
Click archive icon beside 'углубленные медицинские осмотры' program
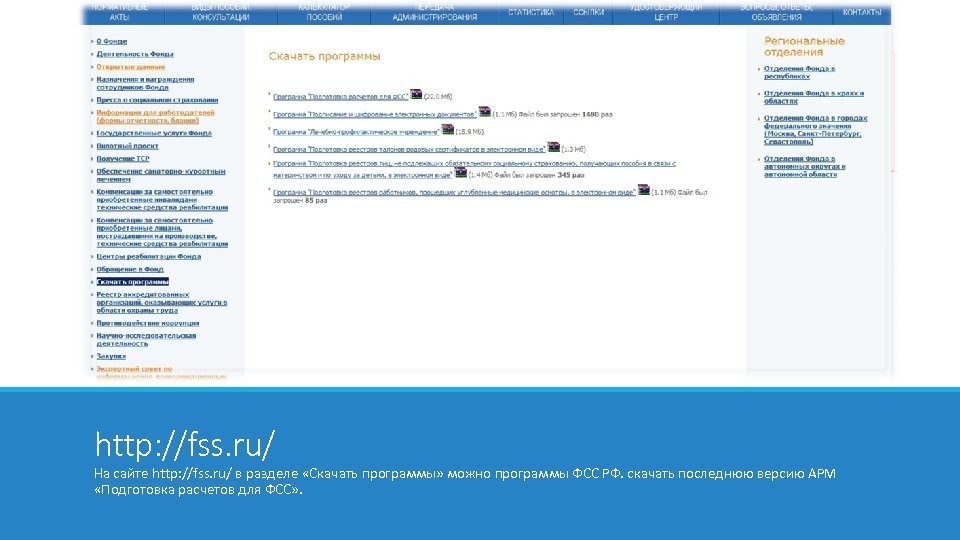[x=643, y=190]
